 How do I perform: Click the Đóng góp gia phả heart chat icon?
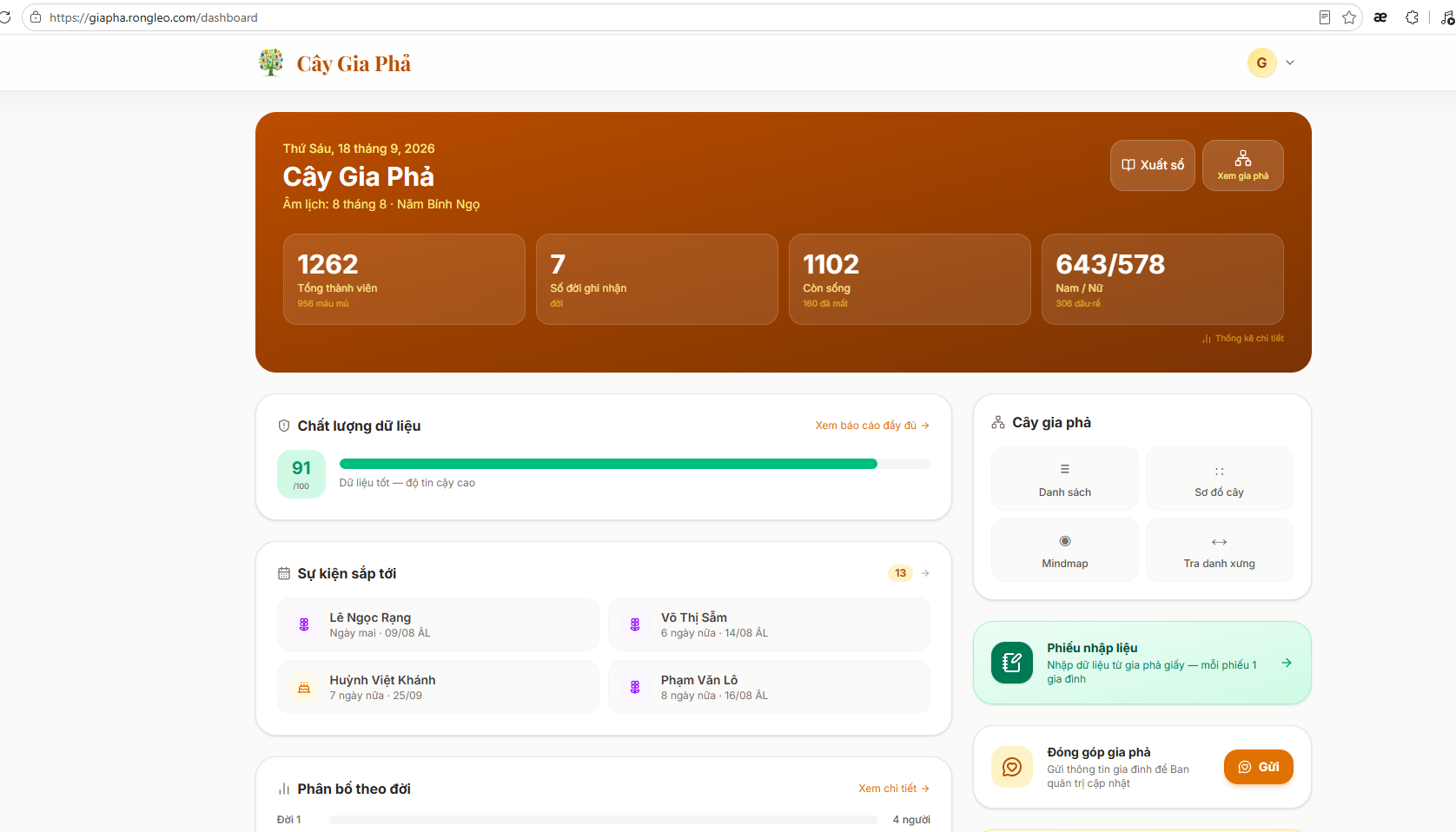pos(1012,767)
